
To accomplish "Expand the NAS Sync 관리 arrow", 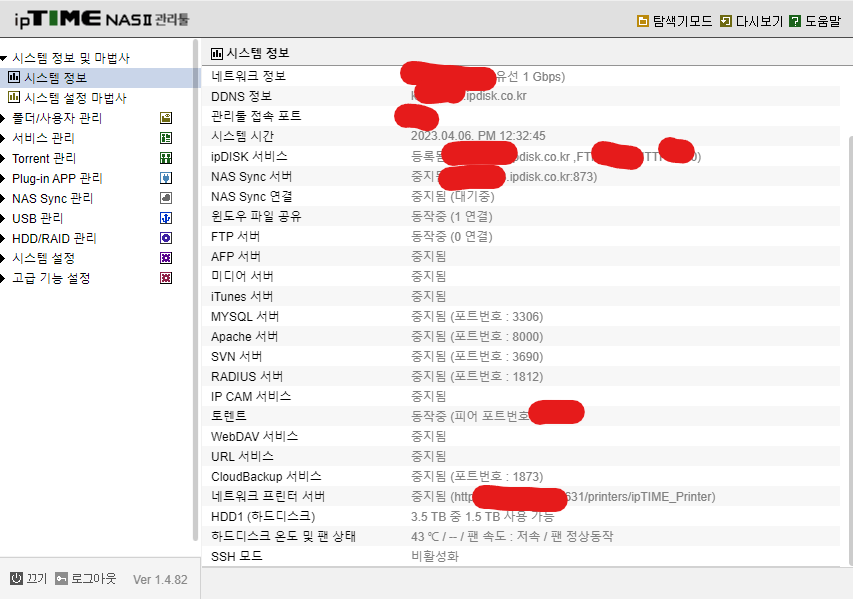I will point(3,198).
